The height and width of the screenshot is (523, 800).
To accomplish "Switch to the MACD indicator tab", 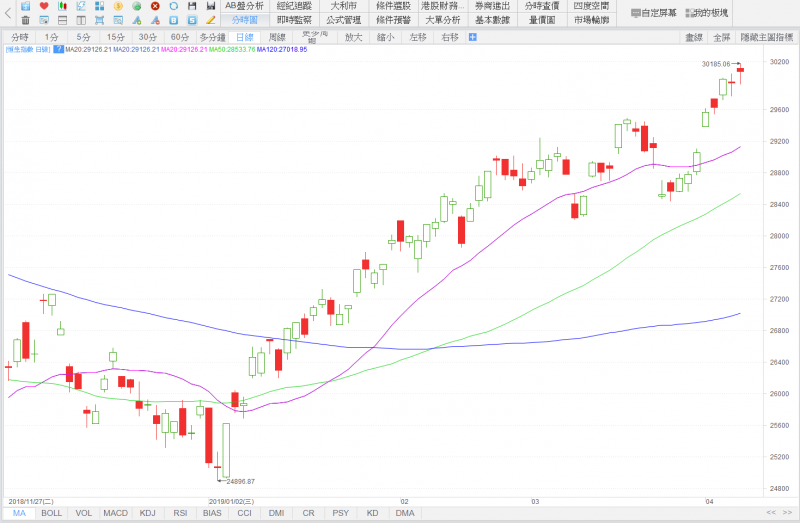I will 115,513.
